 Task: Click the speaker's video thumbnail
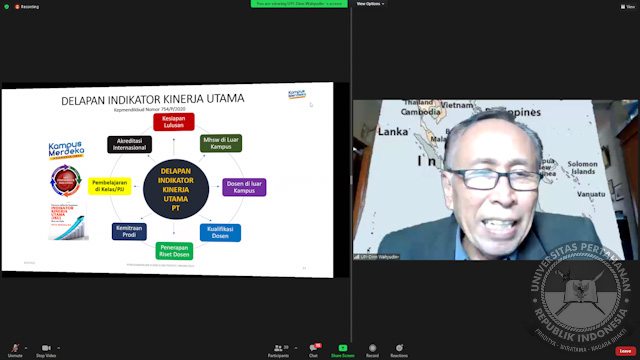(496, 180)
